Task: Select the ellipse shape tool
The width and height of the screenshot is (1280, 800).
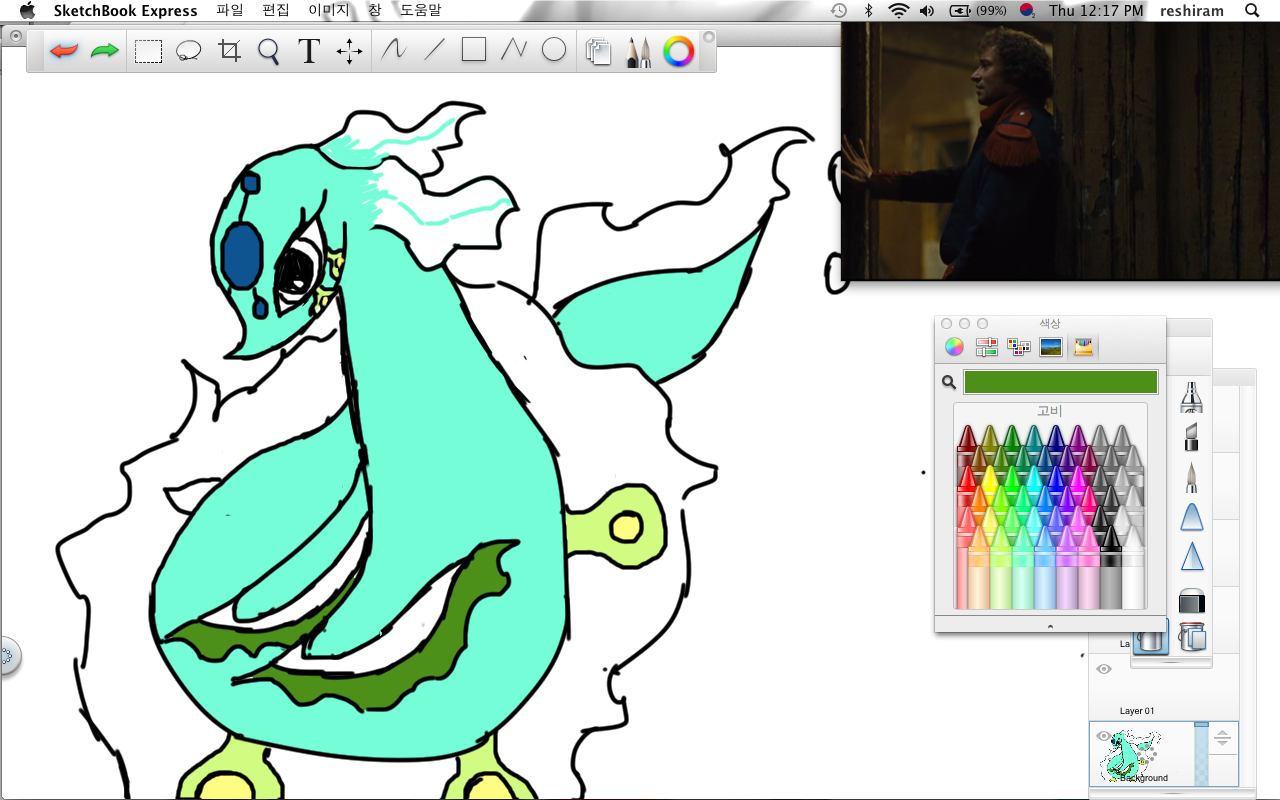Action: tap(554, 50)
